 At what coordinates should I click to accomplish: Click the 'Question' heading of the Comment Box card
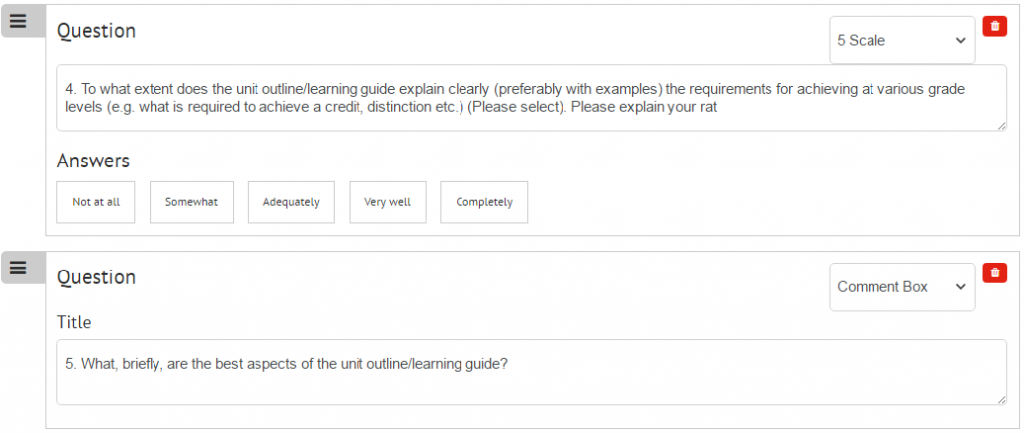click(x=97, y=277)
